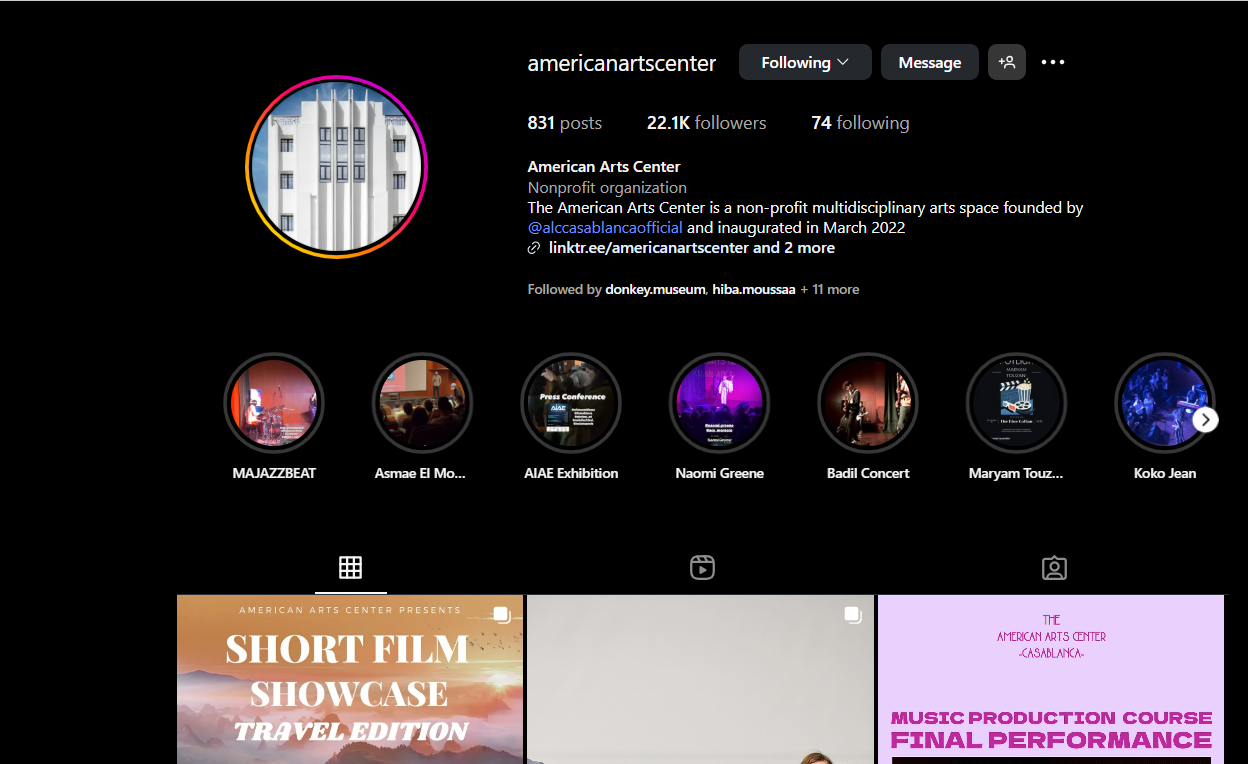This screenshot has height=764, width=1248.
Task: Expand the Following dropdown button
Action: (804, 62)
